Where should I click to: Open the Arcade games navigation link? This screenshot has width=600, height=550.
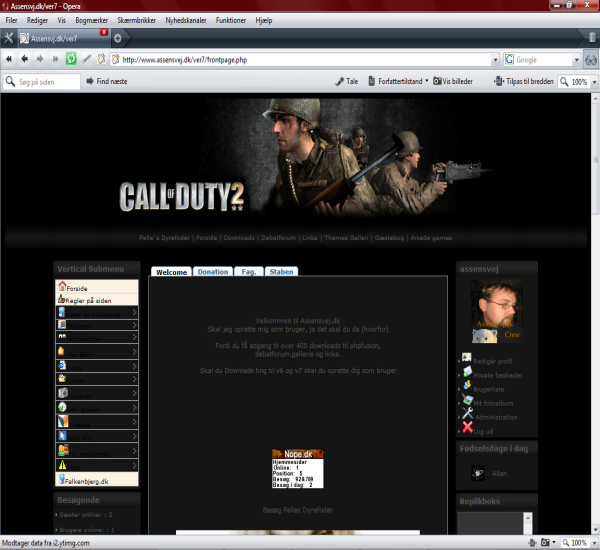click(x=431, y=238)
